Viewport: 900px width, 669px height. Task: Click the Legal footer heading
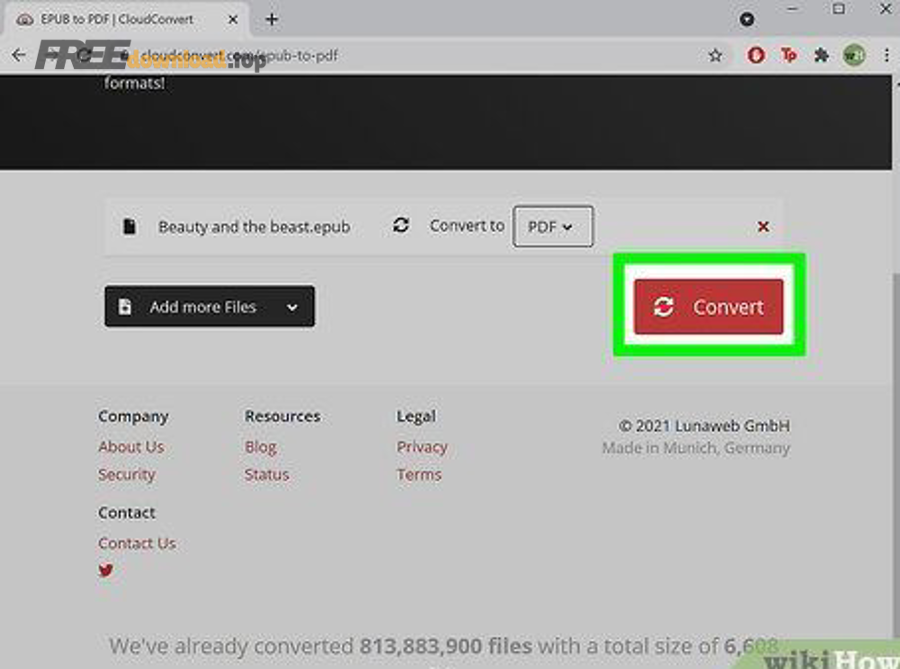416,416
